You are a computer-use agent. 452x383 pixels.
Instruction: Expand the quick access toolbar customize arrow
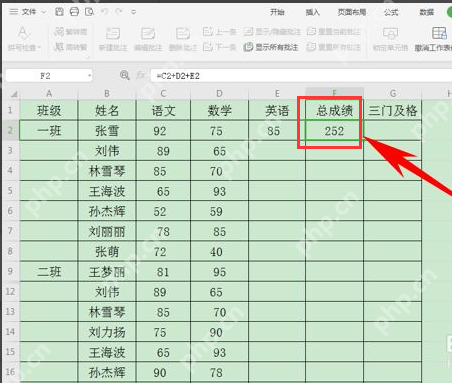[x=134, y=12]
